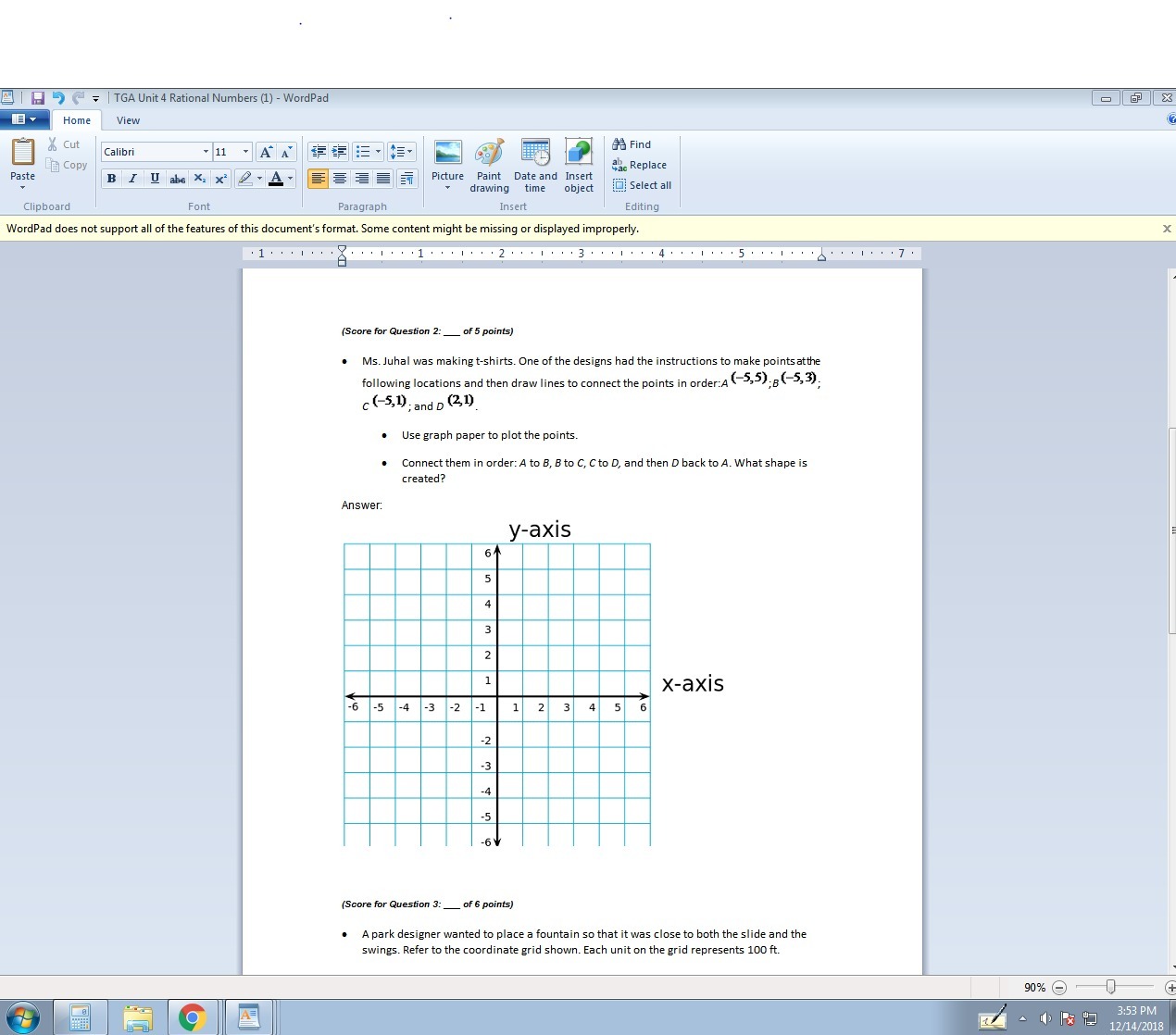Increase indent of the paragraph
The image size is (1176, 1035).
[x=339, y=152]
